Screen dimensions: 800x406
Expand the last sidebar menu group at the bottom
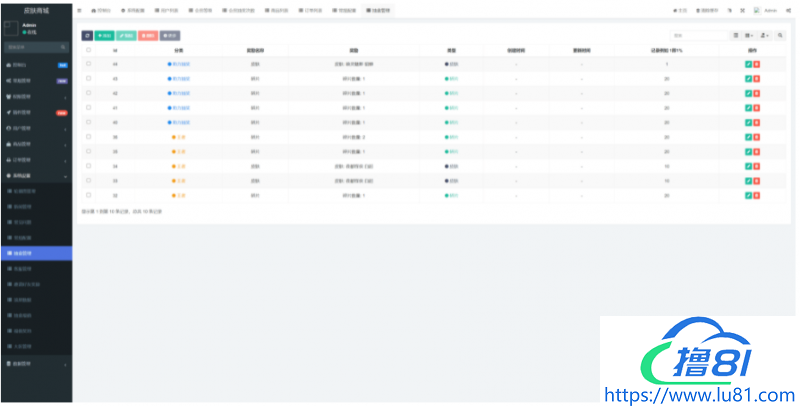click(36, 363)
